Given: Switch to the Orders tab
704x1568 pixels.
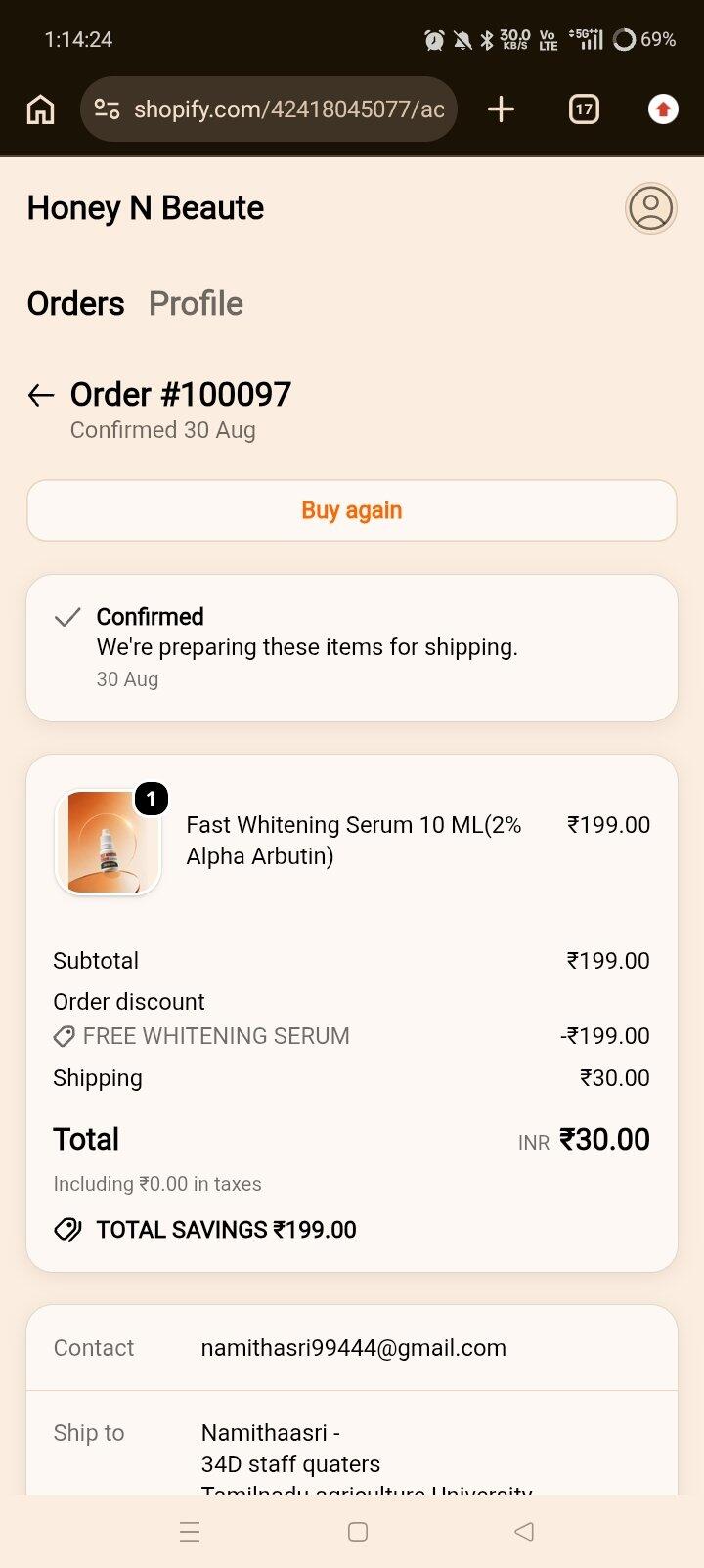Looking at the screenshot, I should coord(76,304).
